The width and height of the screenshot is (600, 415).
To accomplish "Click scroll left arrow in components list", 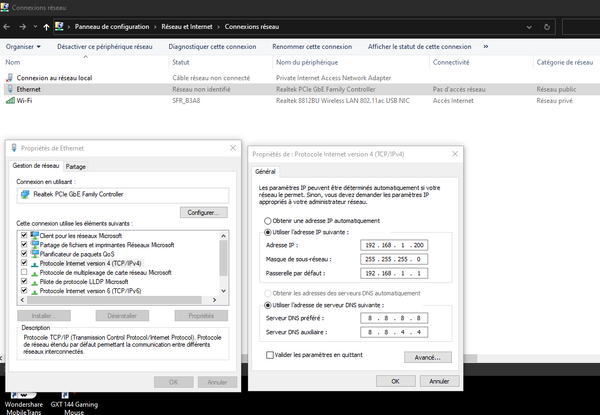I will [x=22, y=300].
